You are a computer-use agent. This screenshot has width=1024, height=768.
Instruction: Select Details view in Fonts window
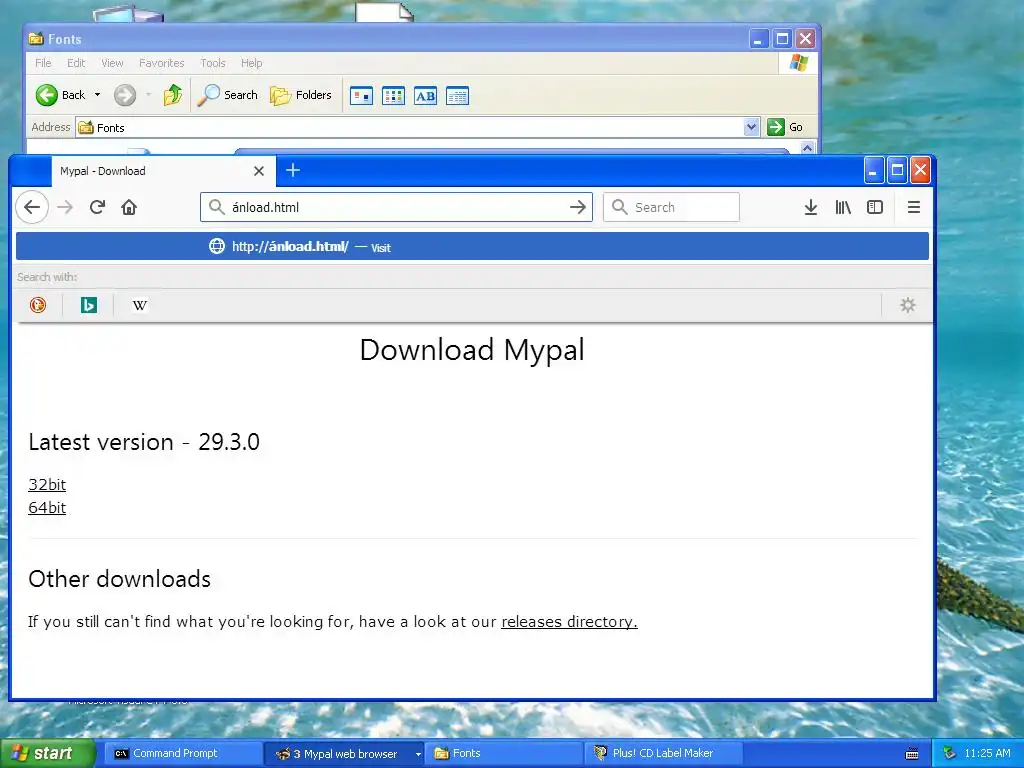(457, 96)
